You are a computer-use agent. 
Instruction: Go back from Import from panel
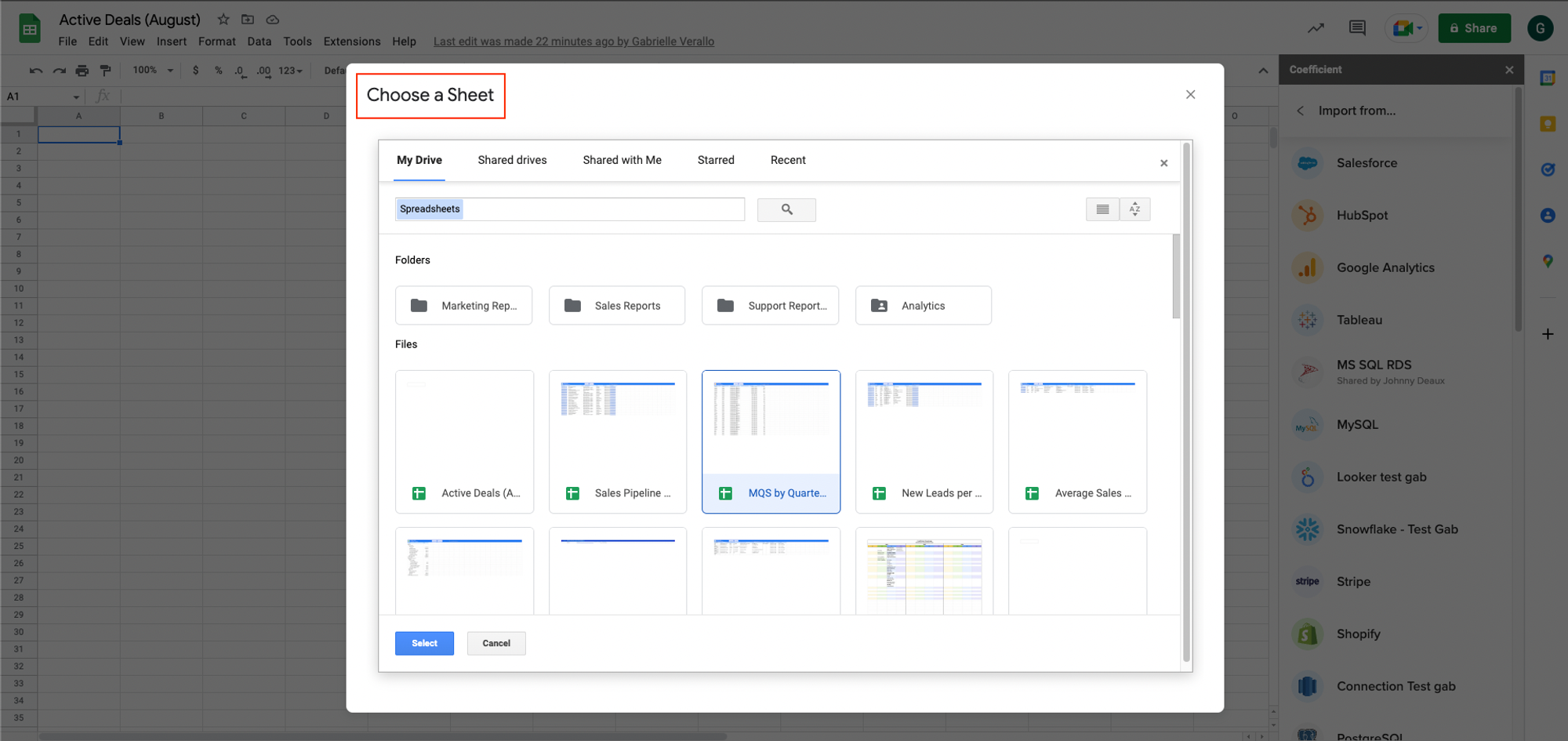pos(1301,111)
